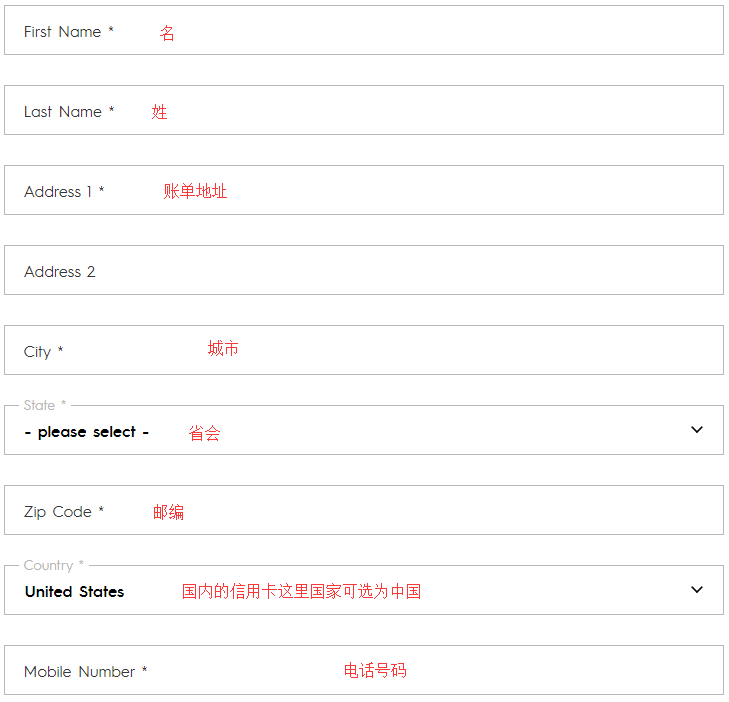Click the small "State *" floating label
The image size is (729, 702).
[45, 405]
